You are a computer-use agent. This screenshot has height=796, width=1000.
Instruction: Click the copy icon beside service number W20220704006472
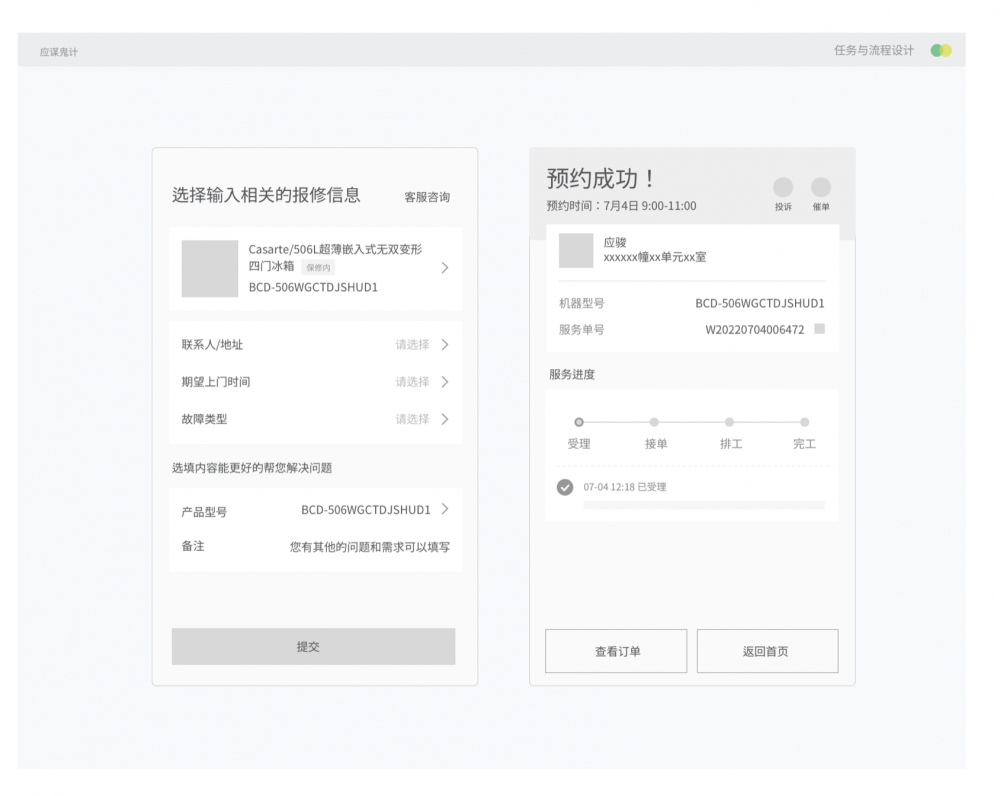[x=820, y=329]
